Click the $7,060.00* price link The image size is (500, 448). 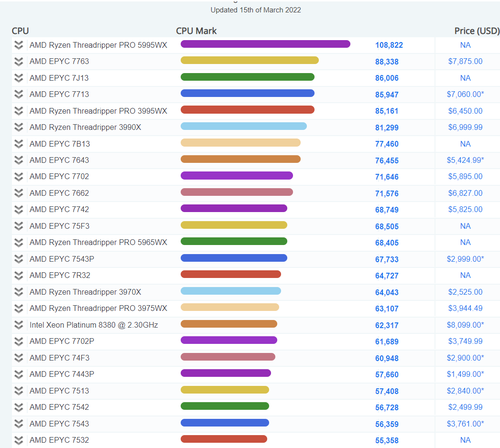[465, 94]
